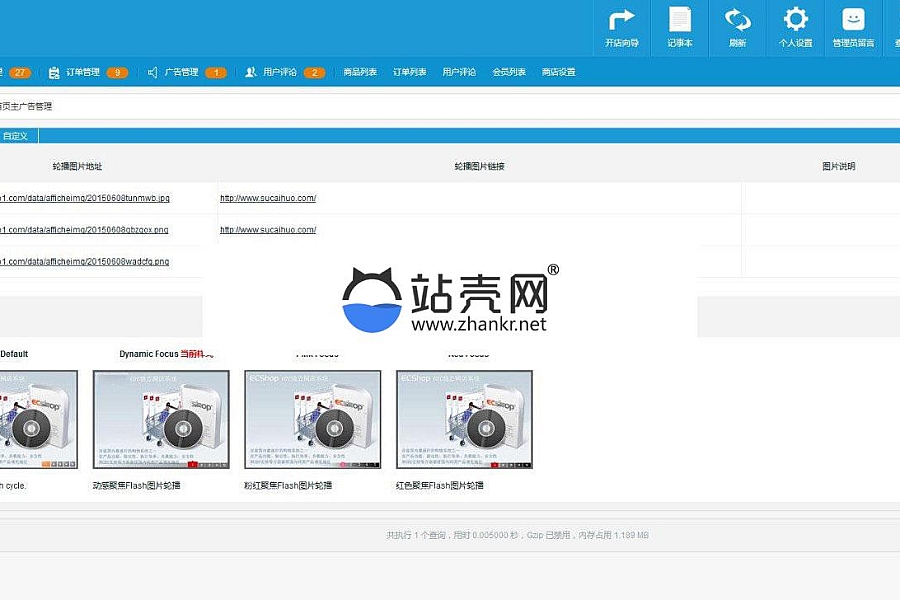Click the 广告管理 megaphone icon

pos(152,72)
